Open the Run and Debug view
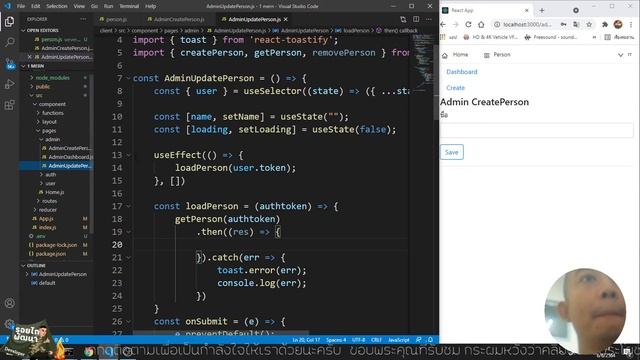The width and height of the screenshot is (640, 360). (x=9, y=84)
